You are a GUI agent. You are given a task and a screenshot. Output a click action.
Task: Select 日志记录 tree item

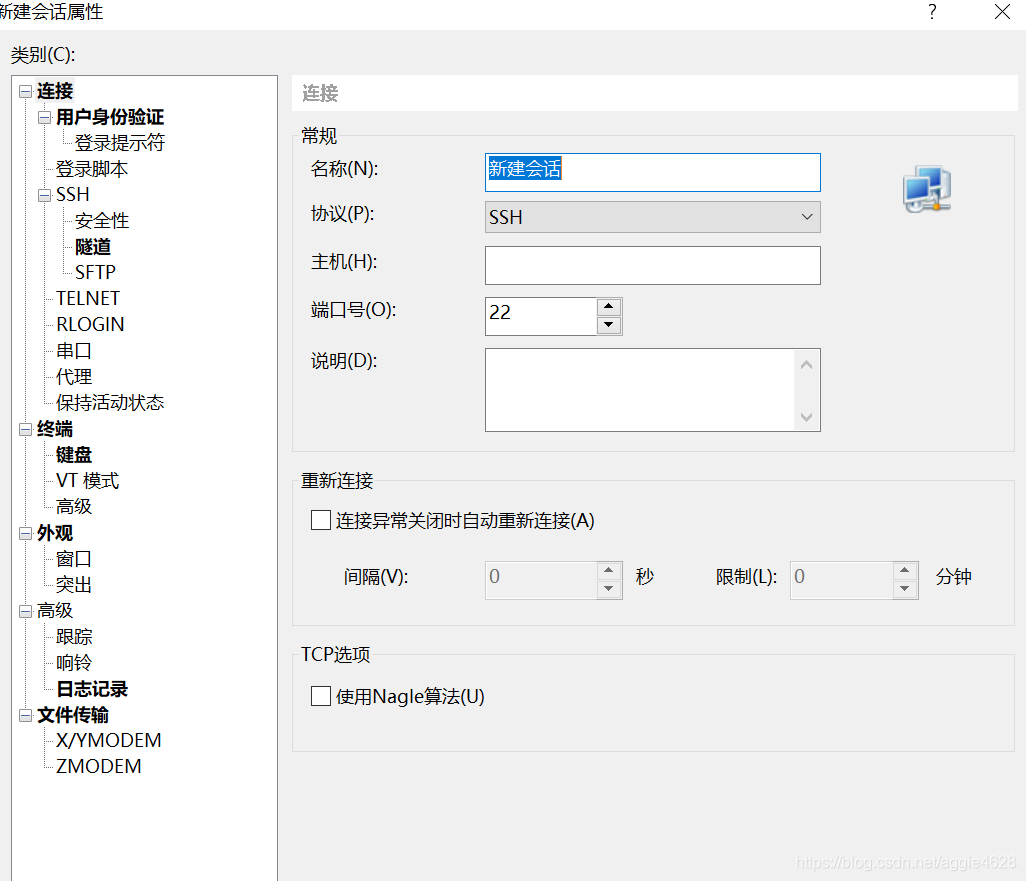92,689
